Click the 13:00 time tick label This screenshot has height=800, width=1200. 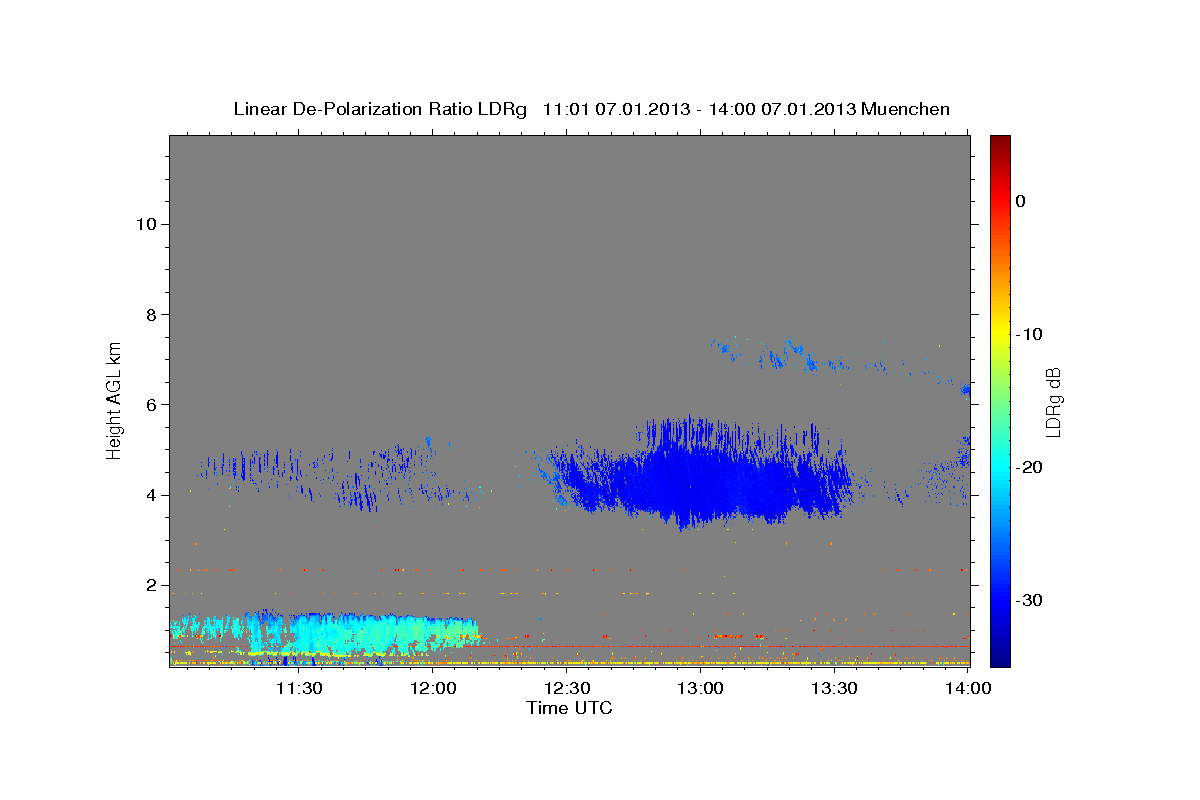click(700, 688)
